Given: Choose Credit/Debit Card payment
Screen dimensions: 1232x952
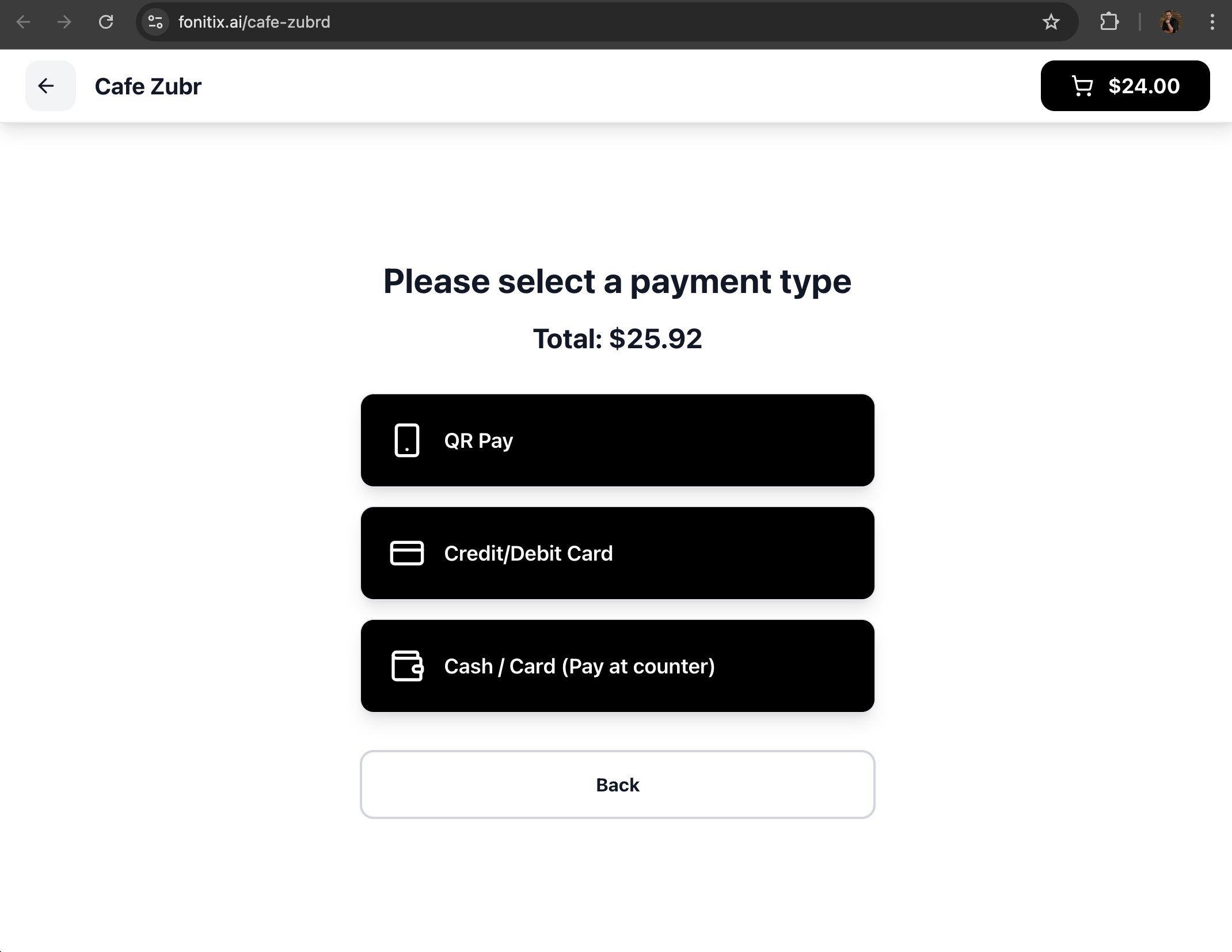Looking at the screenshot, I should 617,553.
